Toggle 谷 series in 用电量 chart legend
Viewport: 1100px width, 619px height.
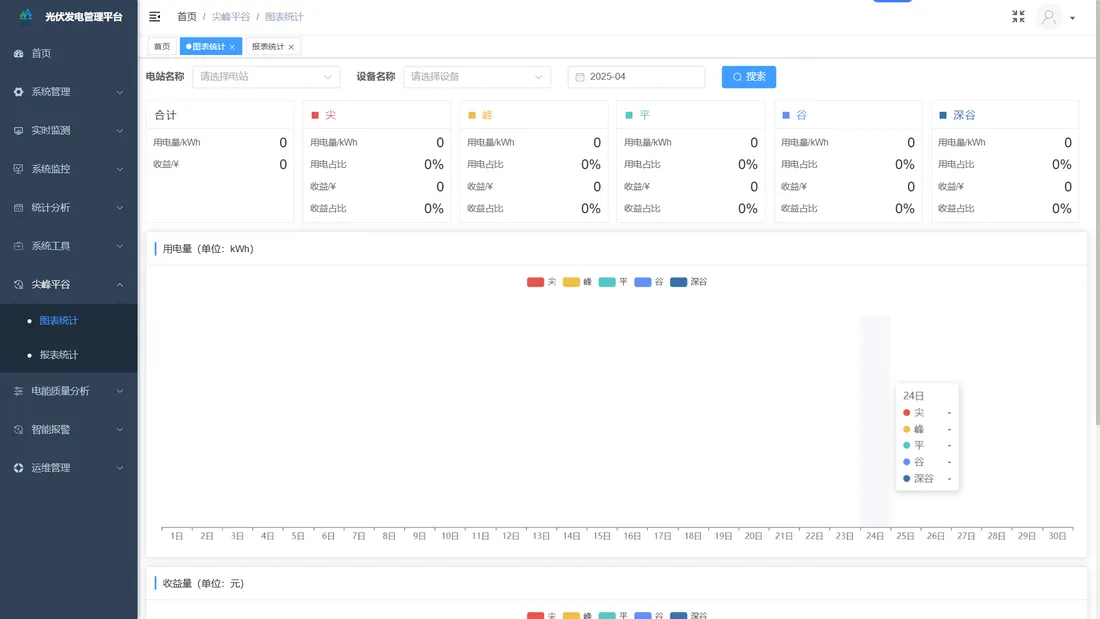click(649, 282)
